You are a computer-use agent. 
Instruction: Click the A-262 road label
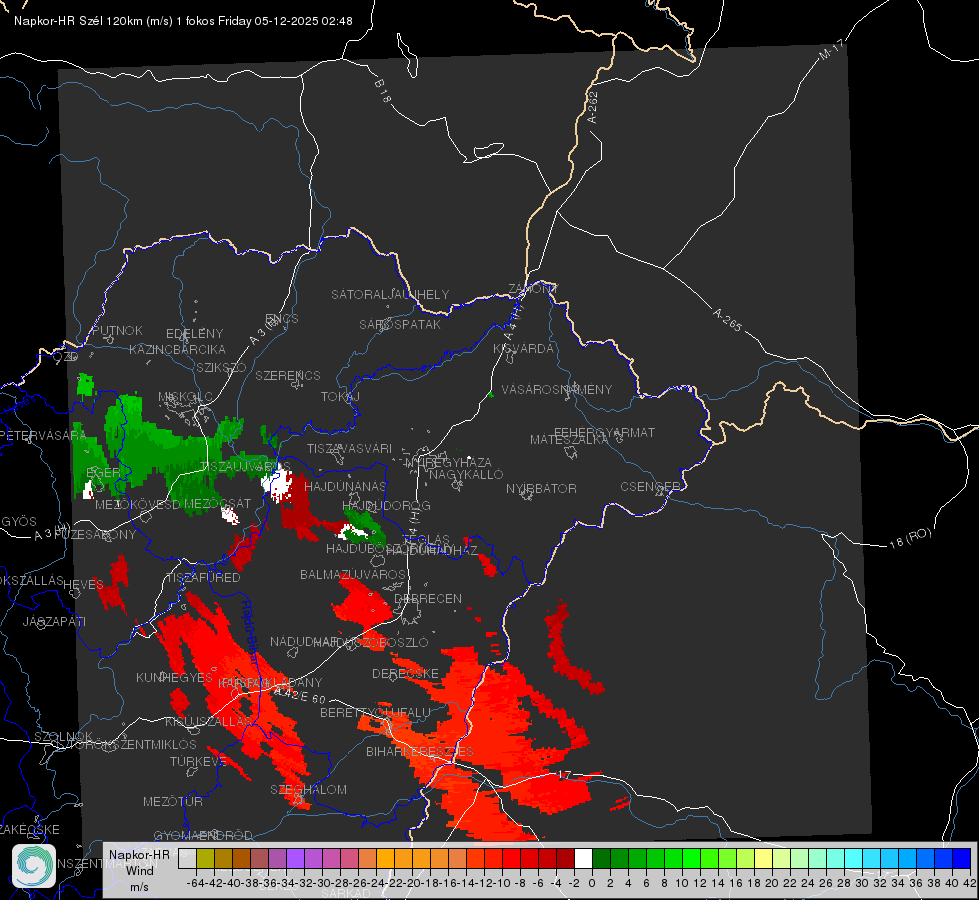coord(592,107)
